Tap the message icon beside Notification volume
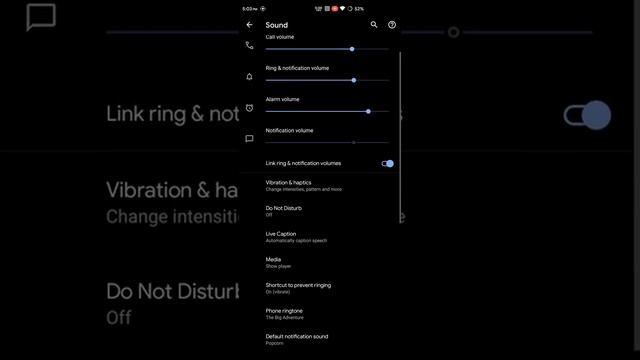Screen dimensions: 640x360 coord(249,139)
